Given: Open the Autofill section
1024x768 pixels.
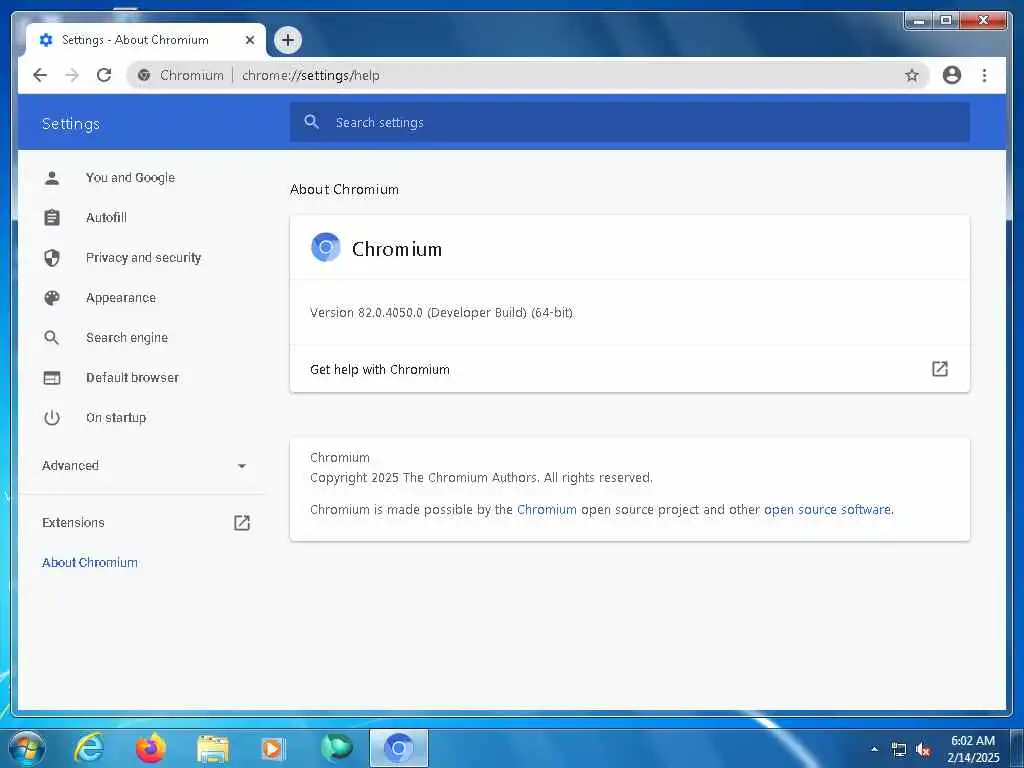Looking at the screenshot, I should pos(106,217).
